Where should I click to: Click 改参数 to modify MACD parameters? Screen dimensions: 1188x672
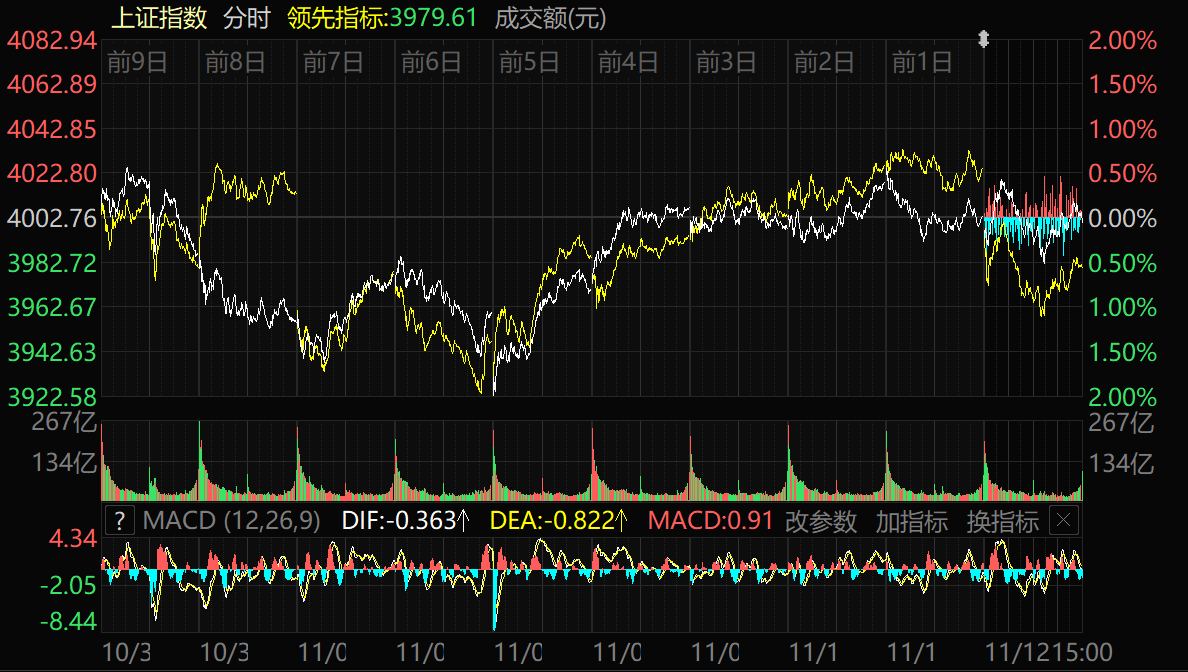click(821, 521)
